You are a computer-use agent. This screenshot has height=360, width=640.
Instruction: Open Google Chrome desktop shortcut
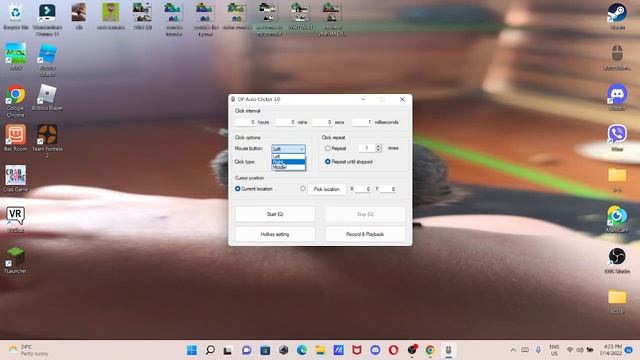[x=16, y=101]
